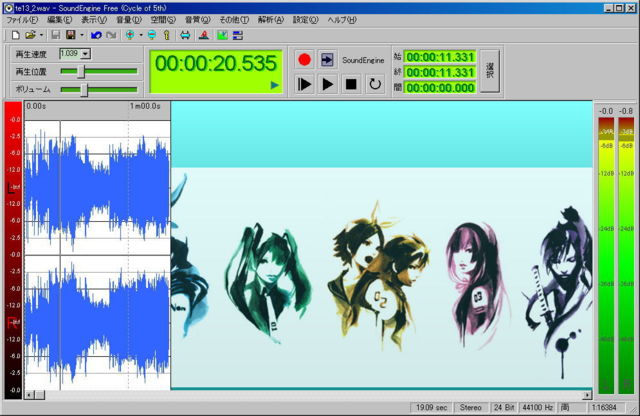Click the green graph toolbar icon
This screenshot has height=416, width=640.
click(222, 35)
